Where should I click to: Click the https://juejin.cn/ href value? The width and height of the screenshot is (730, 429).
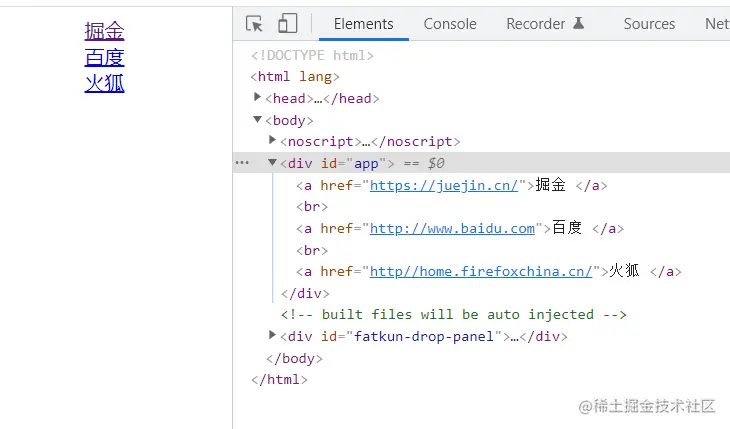click(444, 185)
